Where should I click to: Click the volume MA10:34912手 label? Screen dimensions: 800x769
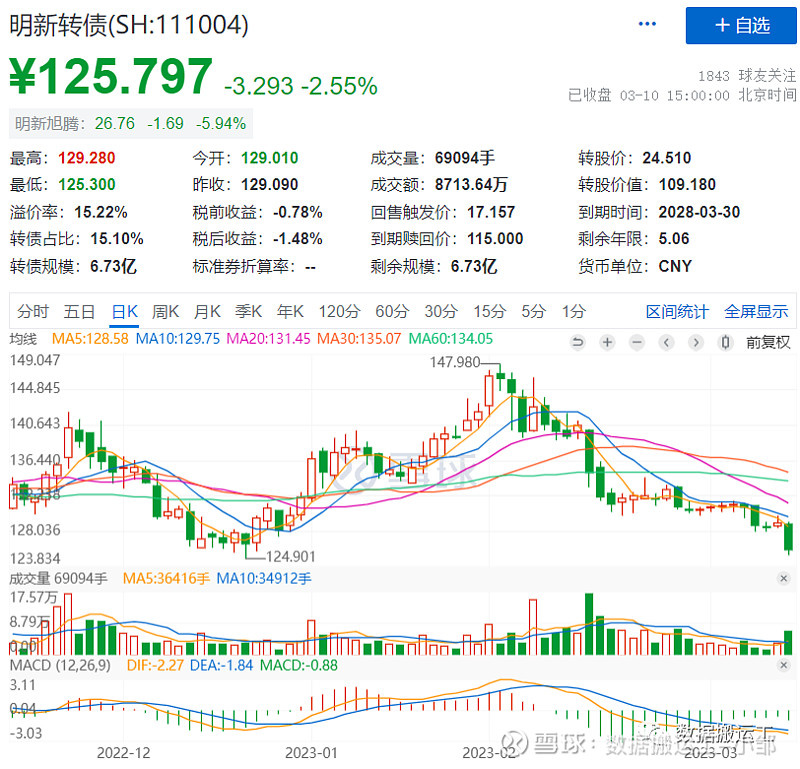coord(264,579)
